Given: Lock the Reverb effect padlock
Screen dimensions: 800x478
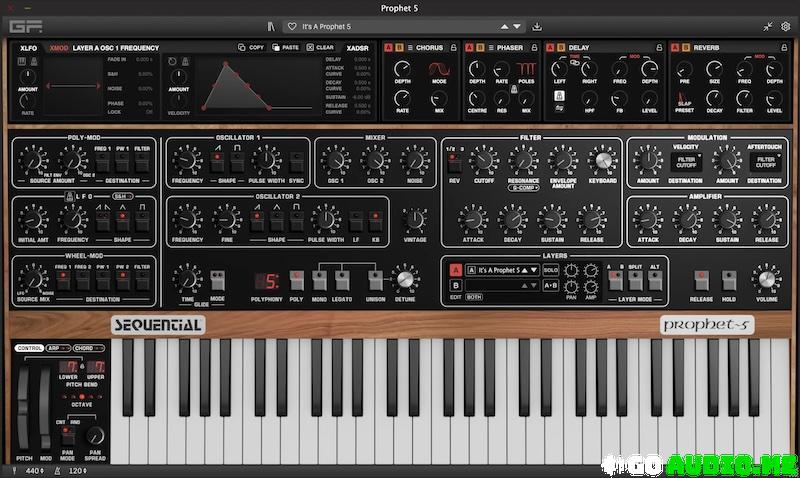Looking at the screenshot, I should click(x=784, y=47).
